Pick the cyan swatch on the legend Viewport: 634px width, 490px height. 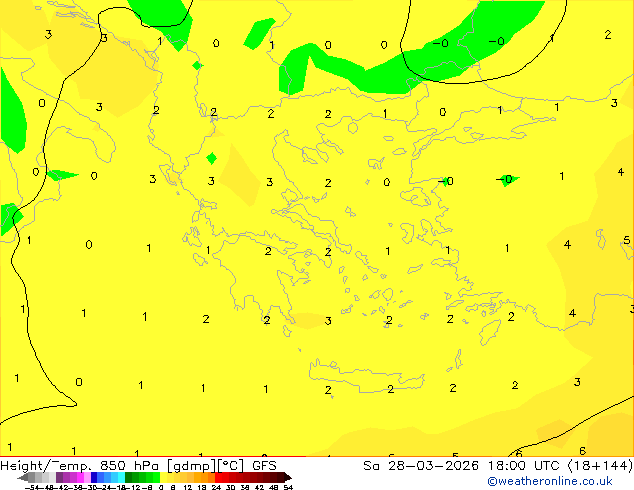[x=121, y=477]
